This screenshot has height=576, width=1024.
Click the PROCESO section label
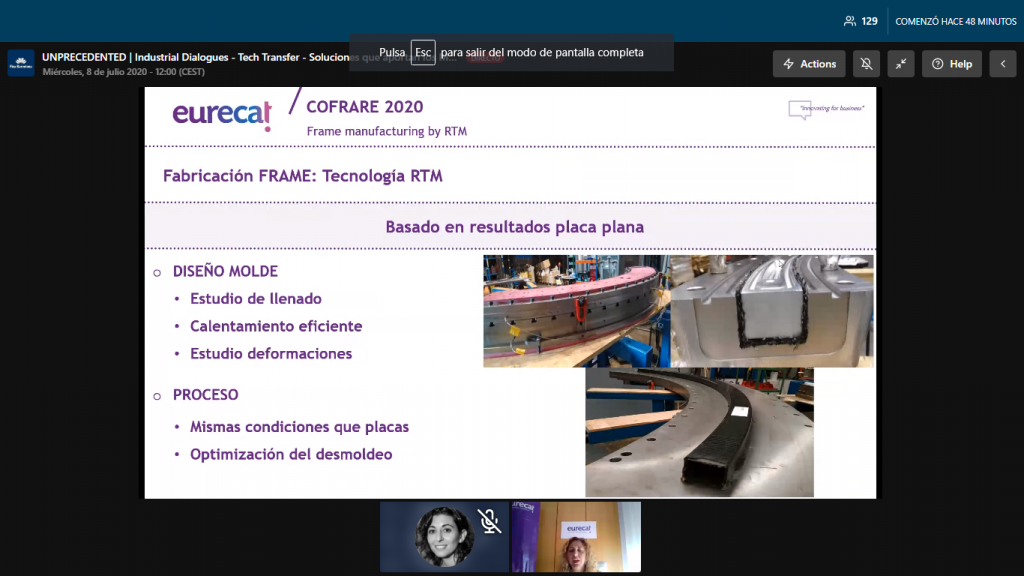[x=206, y=394]
